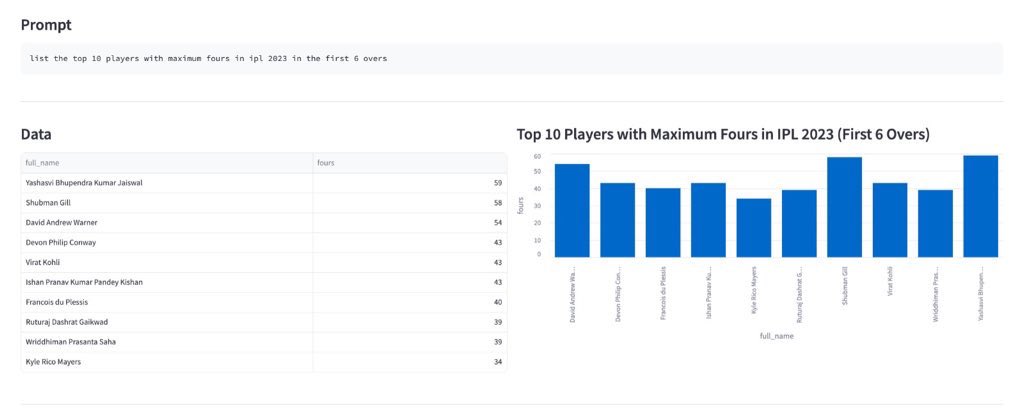
Task: Click the fours value 34
Action: pyautogui.click(x=498, y=362)
